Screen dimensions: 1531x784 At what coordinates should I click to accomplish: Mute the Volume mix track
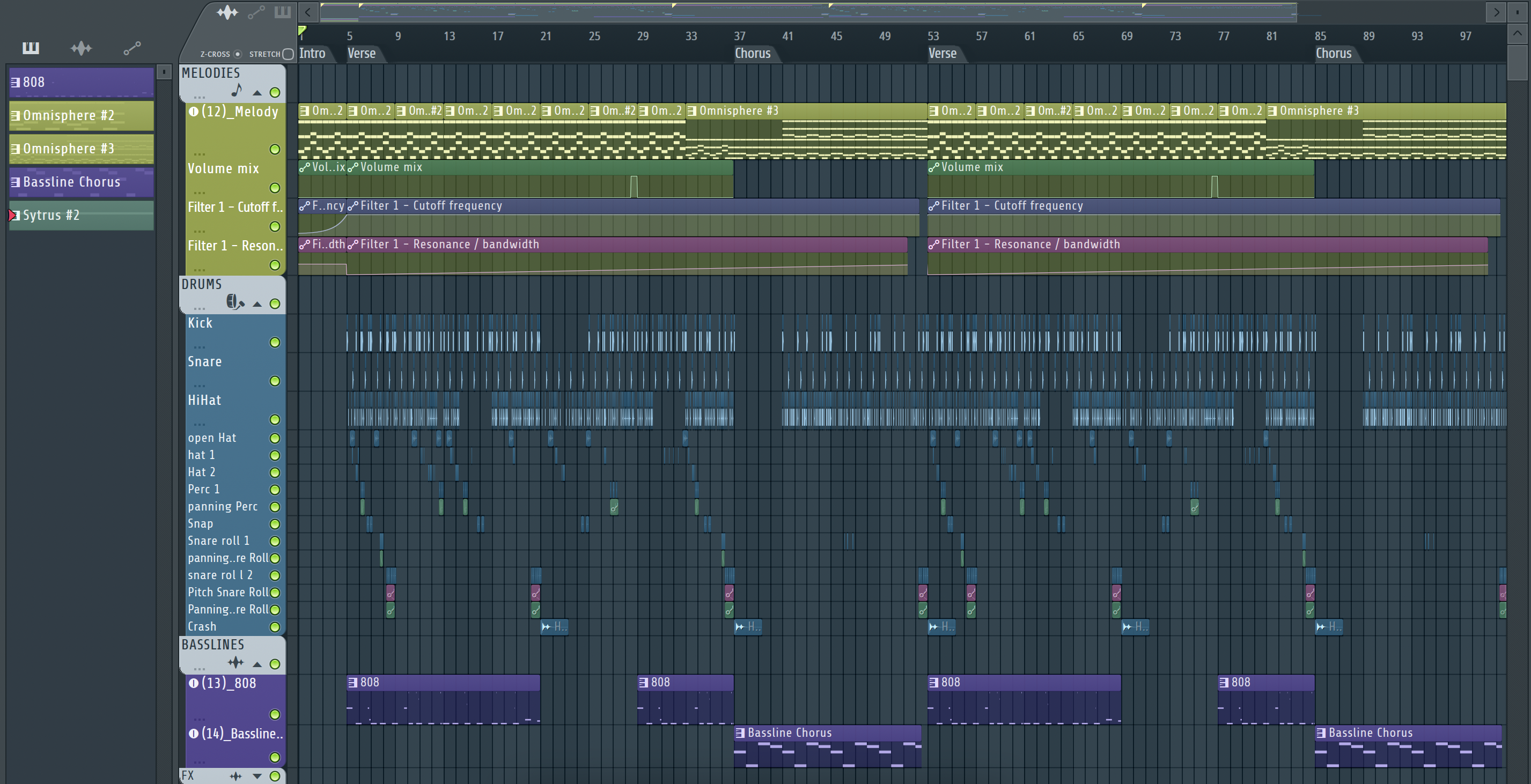pos(275,188)
